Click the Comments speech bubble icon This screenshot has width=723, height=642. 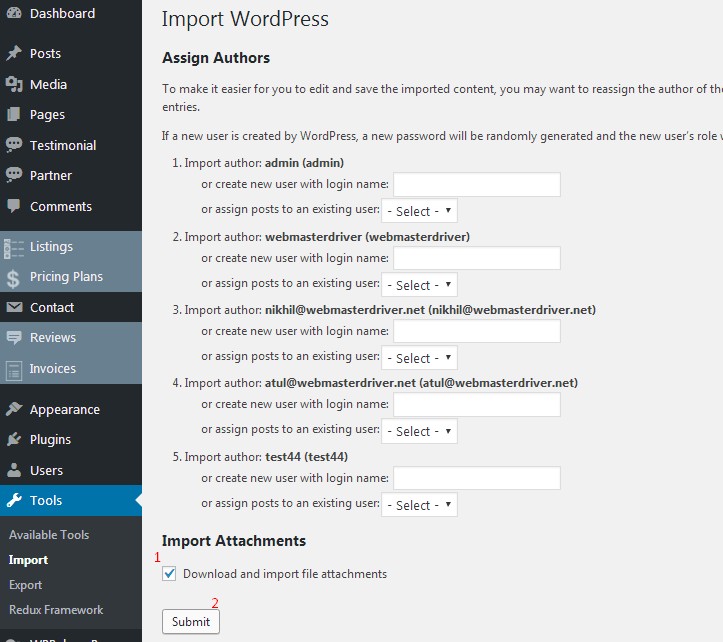(14, 206)
